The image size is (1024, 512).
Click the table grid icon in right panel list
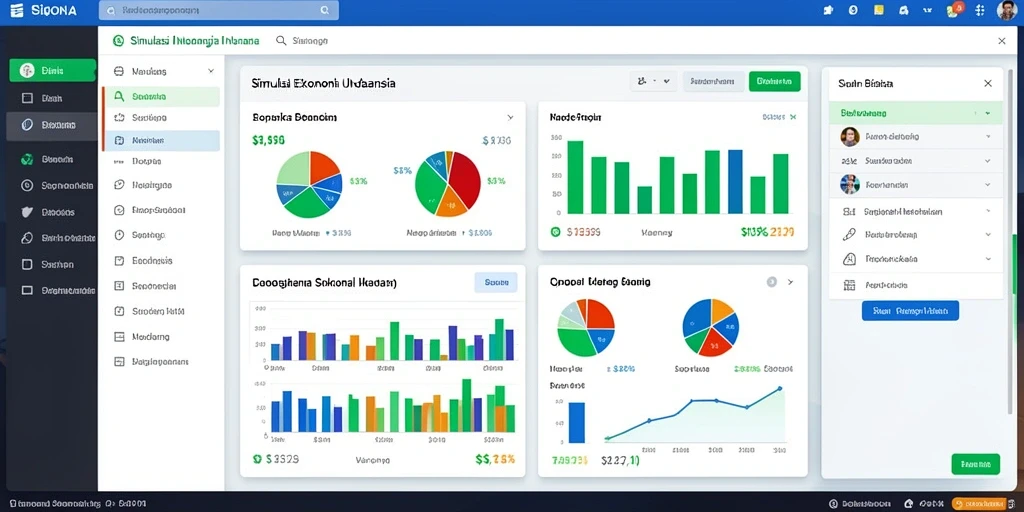tap(849, 285)
